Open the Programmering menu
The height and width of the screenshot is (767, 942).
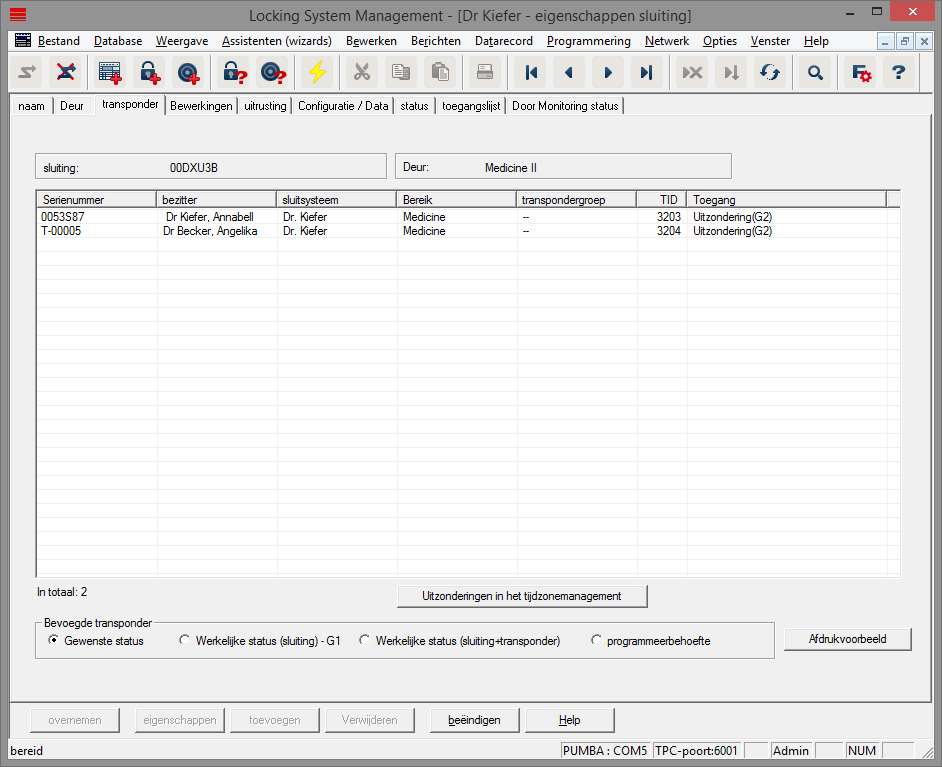point(588,41)
